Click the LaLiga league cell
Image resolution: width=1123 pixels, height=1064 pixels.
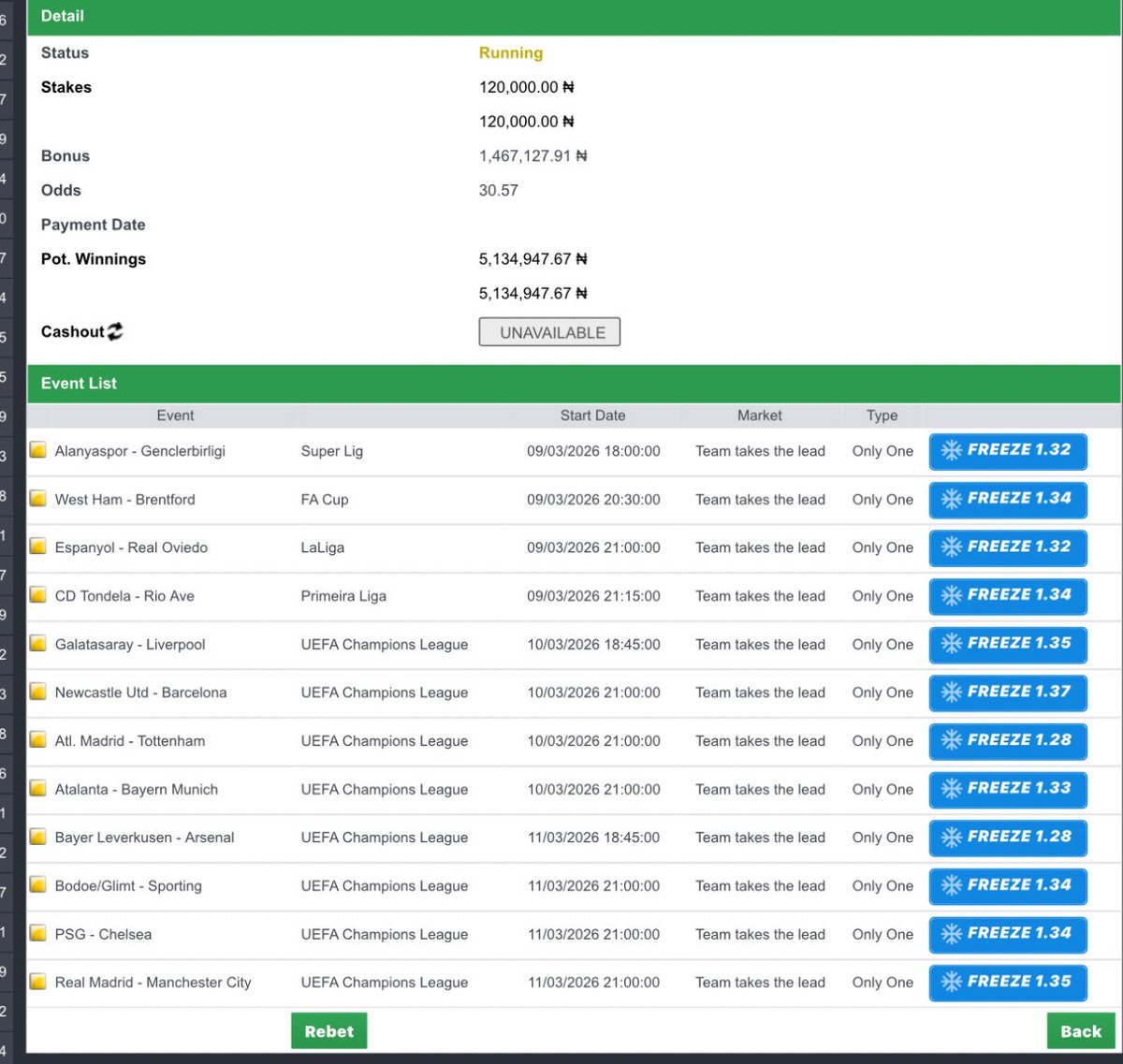pyautogui.click(x=323, y=547)
